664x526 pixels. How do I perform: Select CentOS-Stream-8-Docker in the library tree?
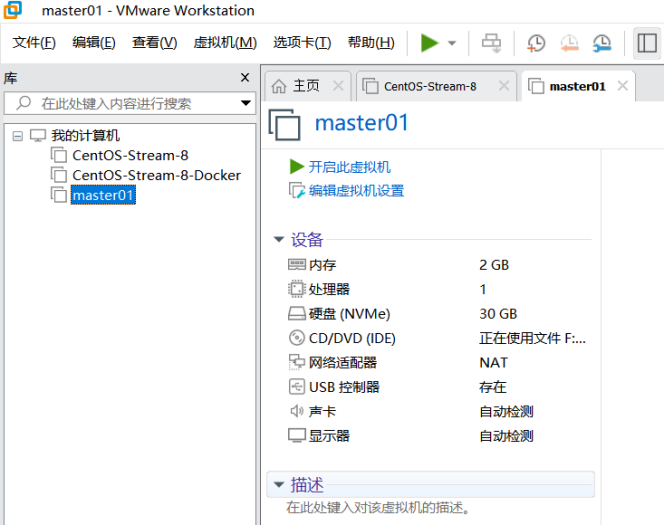[156, 175]
